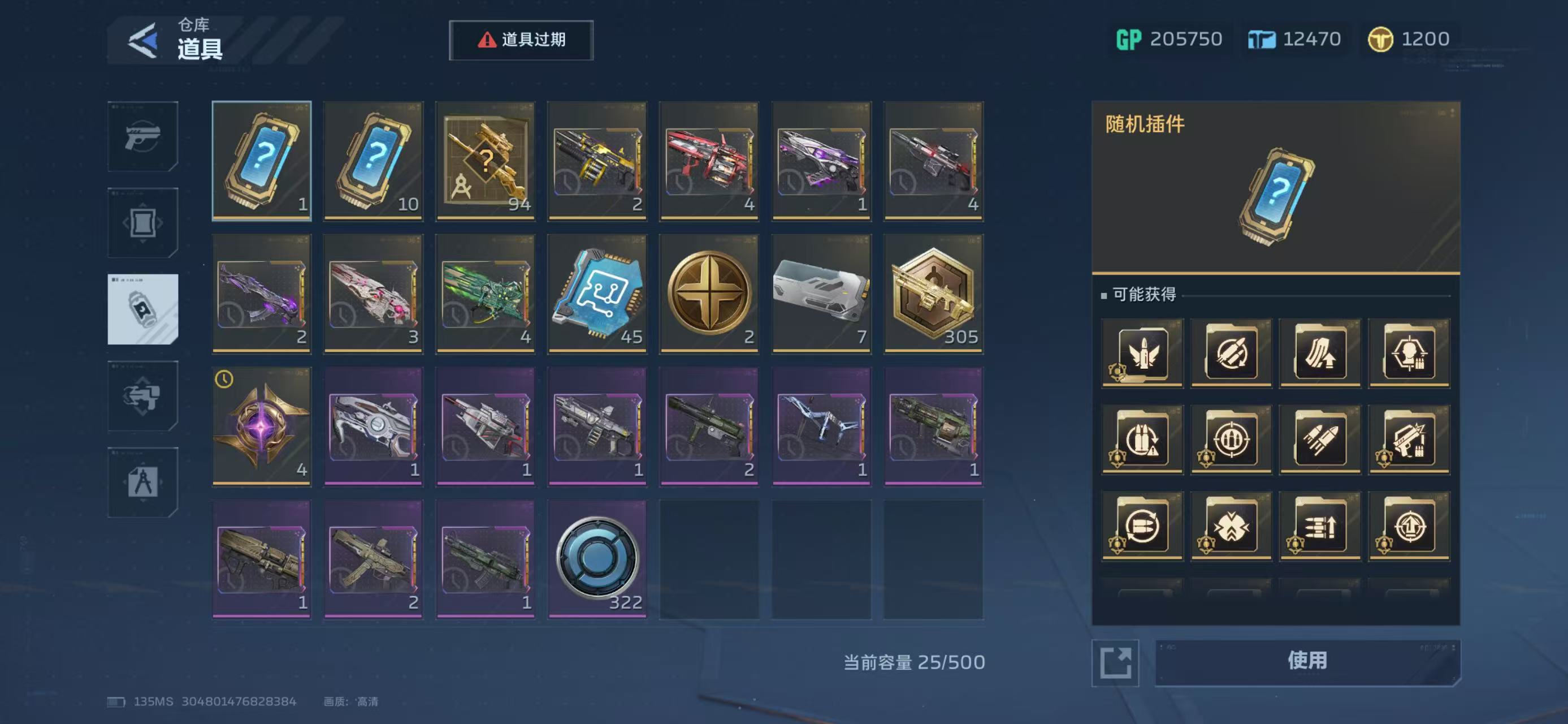View the twin rockets plugin reward icon
1568x724 pixels.
click(x=1320, y=439)
